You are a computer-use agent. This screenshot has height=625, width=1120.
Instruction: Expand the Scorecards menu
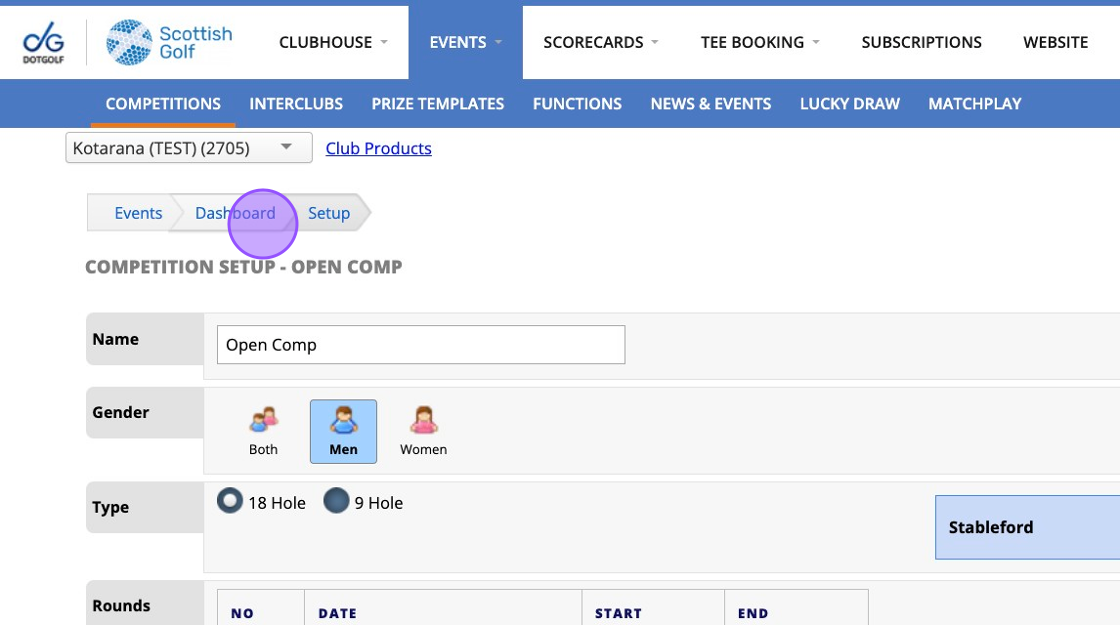(x=601, y=42)
